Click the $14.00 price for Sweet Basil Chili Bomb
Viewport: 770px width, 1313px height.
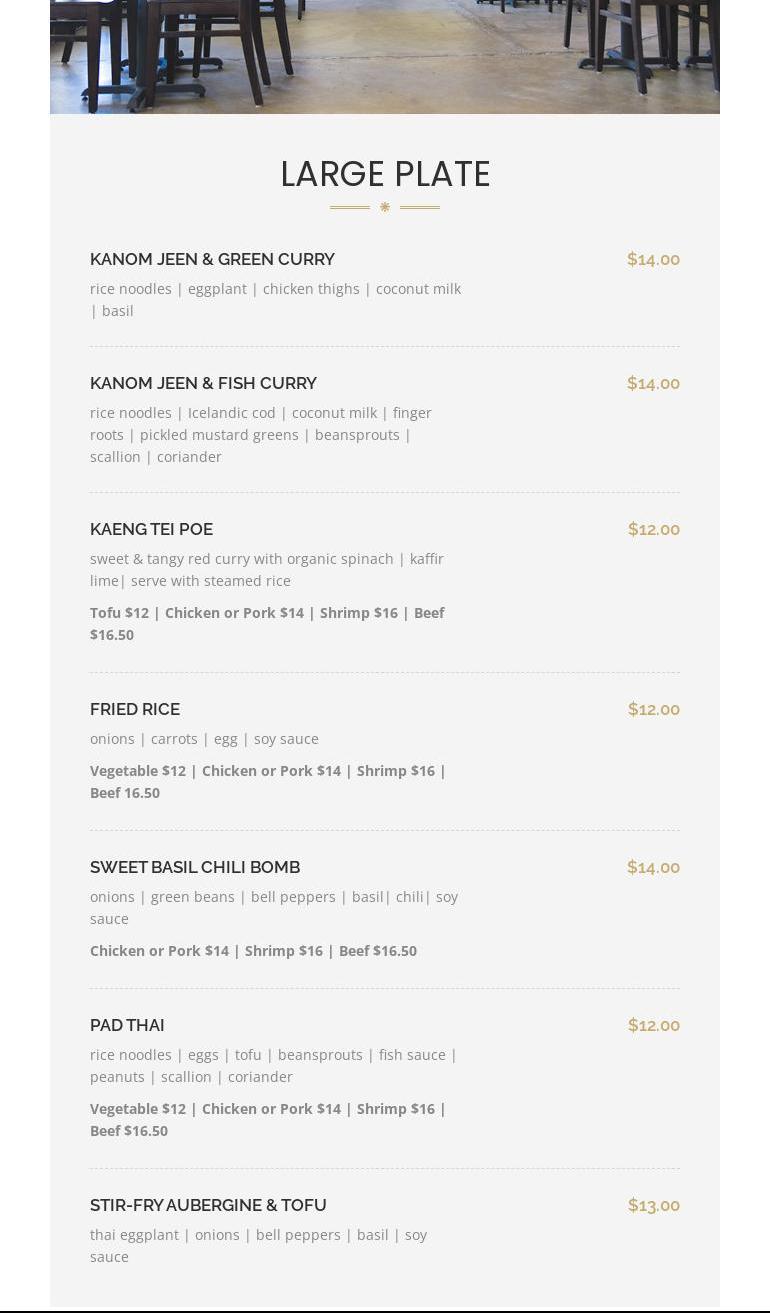click(x=653, y=867)
